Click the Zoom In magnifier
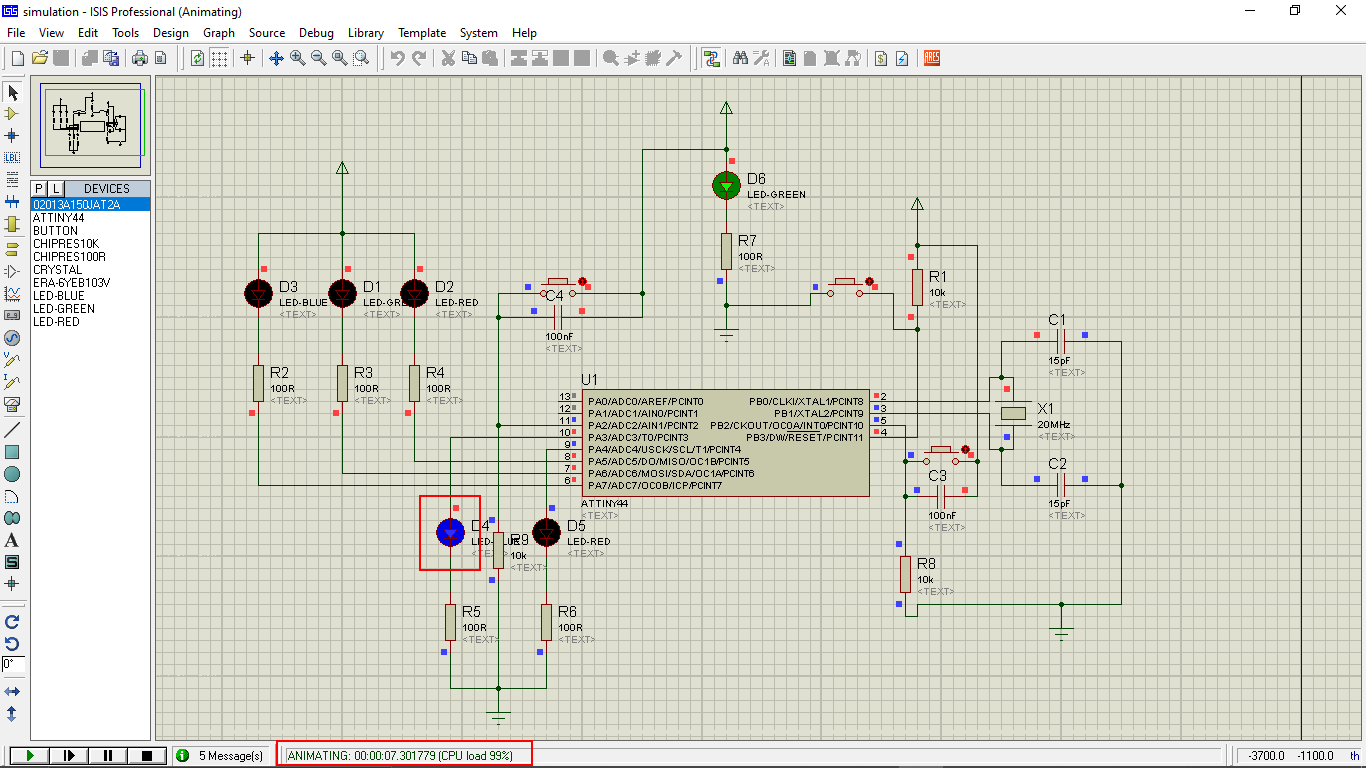This screenshot has width=1366, height=768. 297,58
